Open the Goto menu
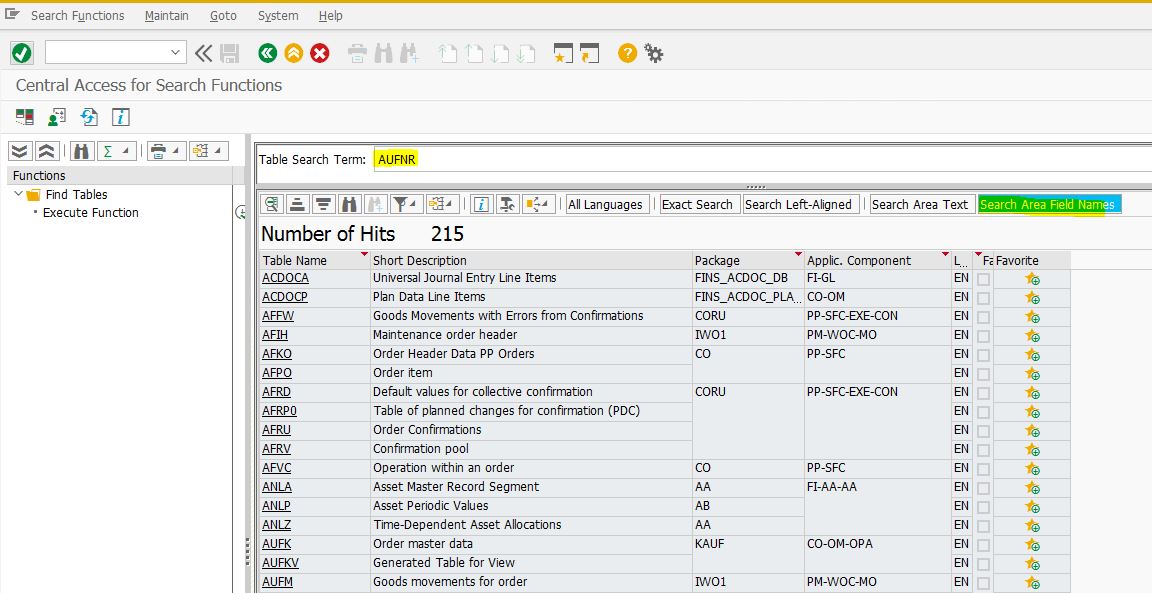Image resolution: width=1152 pixels, height=593 pixels. (x=223, y=15)
